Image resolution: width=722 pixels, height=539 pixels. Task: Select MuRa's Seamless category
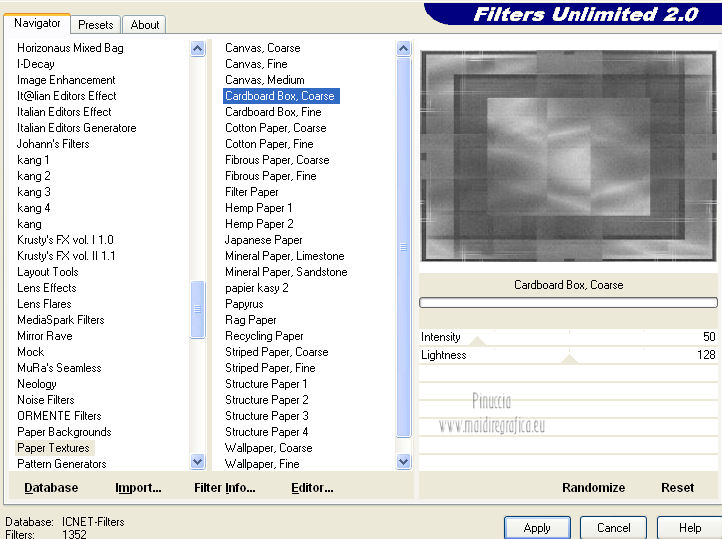59,368
